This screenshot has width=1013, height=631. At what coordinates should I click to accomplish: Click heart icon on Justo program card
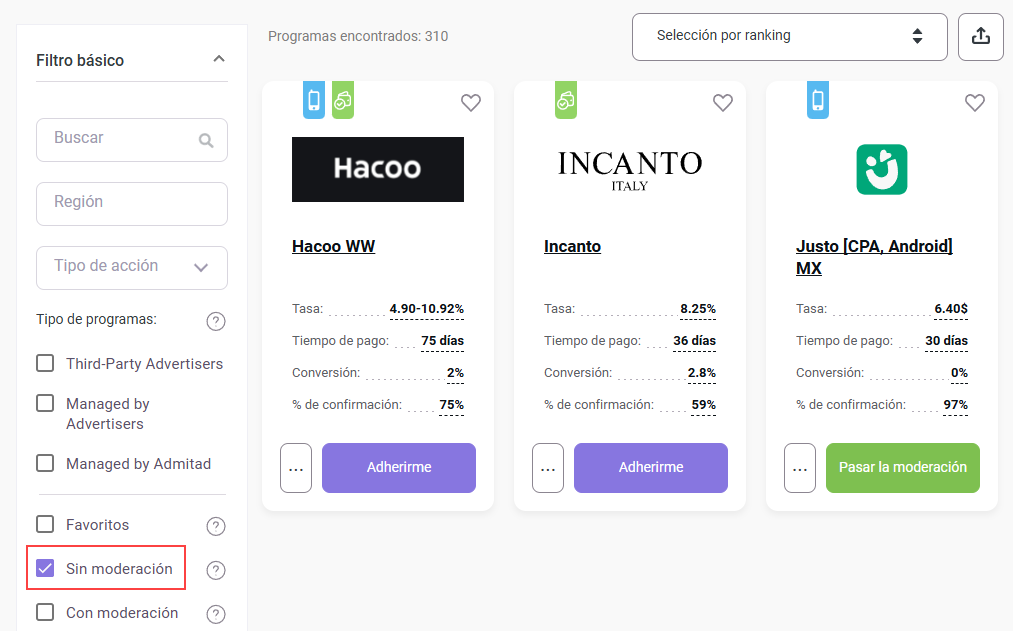coord(975,103)
